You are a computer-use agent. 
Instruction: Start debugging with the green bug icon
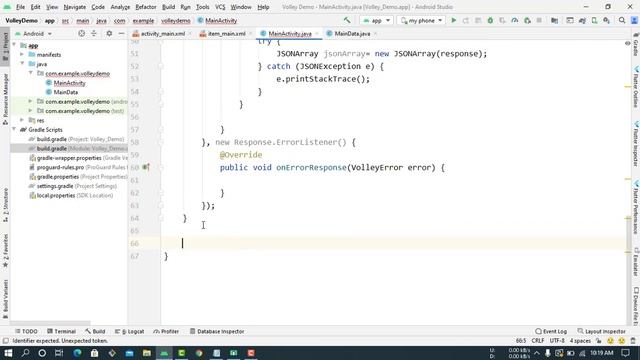(x=490, y=20)
